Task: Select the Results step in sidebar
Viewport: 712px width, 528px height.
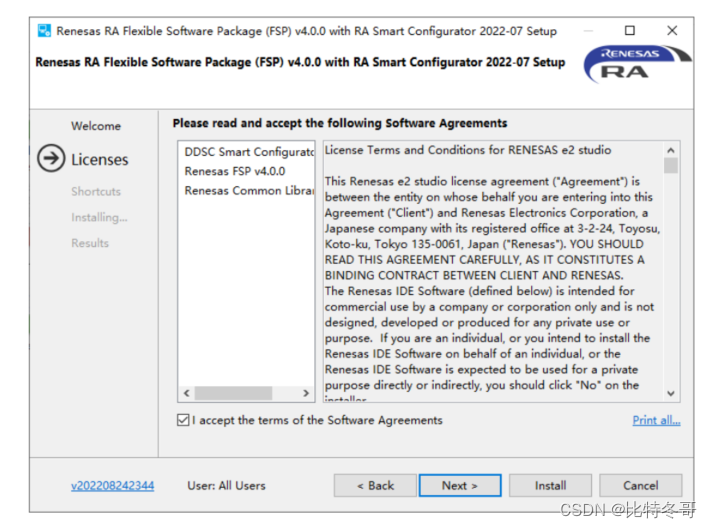Action: 90,243
